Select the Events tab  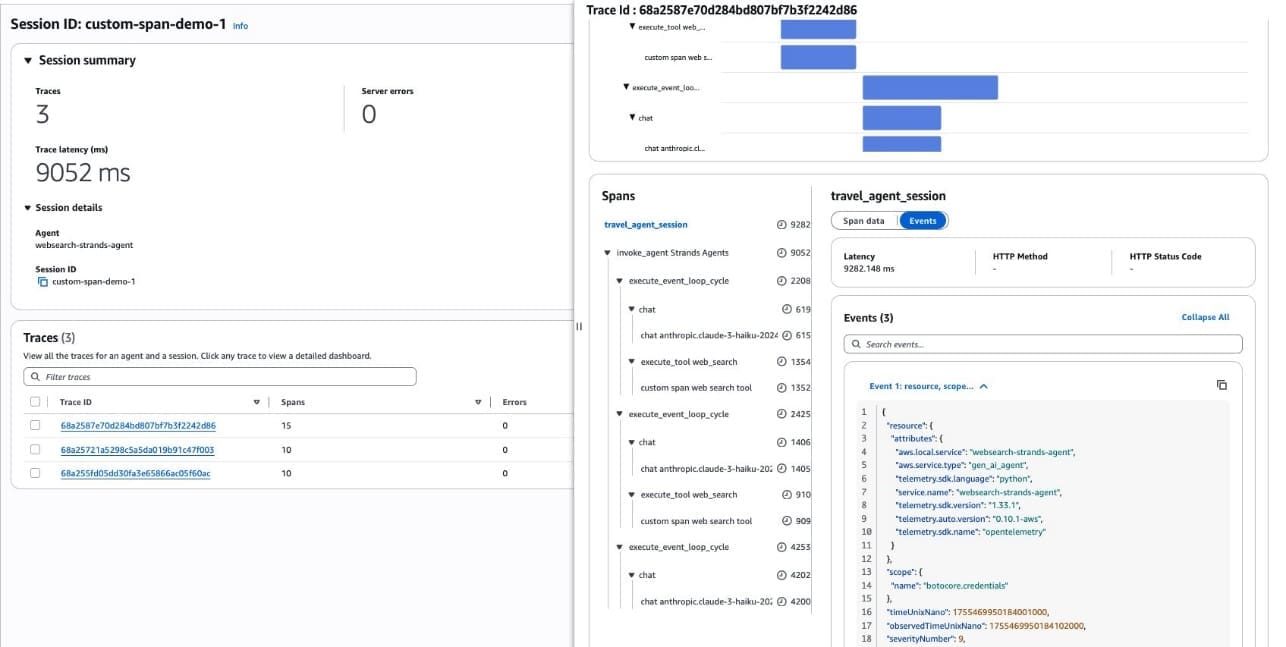[x=922, y=221]
